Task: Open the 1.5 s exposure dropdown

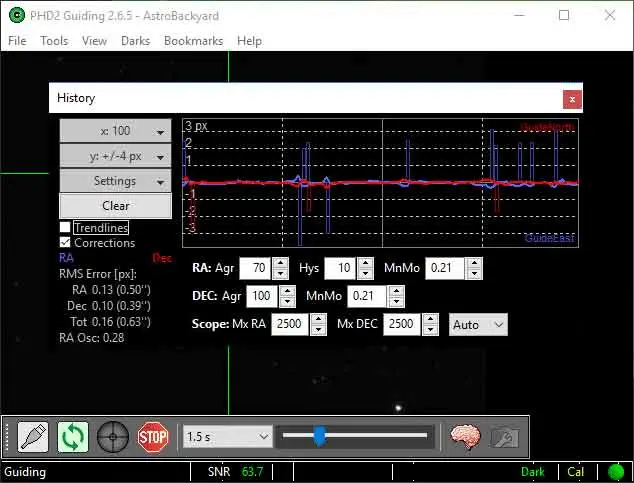Action: tap(228, 437)
